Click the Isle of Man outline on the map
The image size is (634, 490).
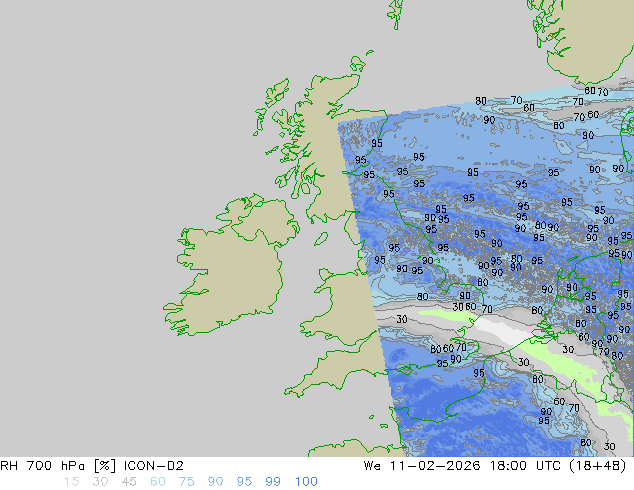point(321,239)
